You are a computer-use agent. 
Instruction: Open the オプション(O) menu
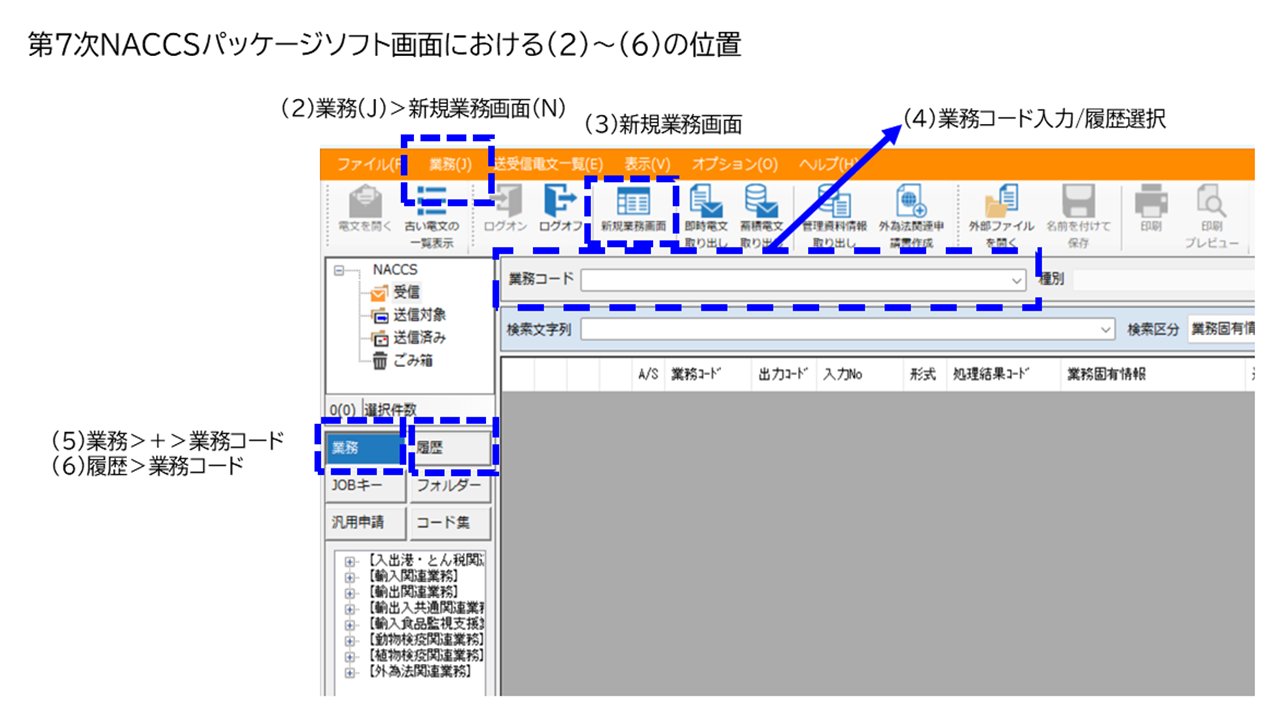click(734, 164)
